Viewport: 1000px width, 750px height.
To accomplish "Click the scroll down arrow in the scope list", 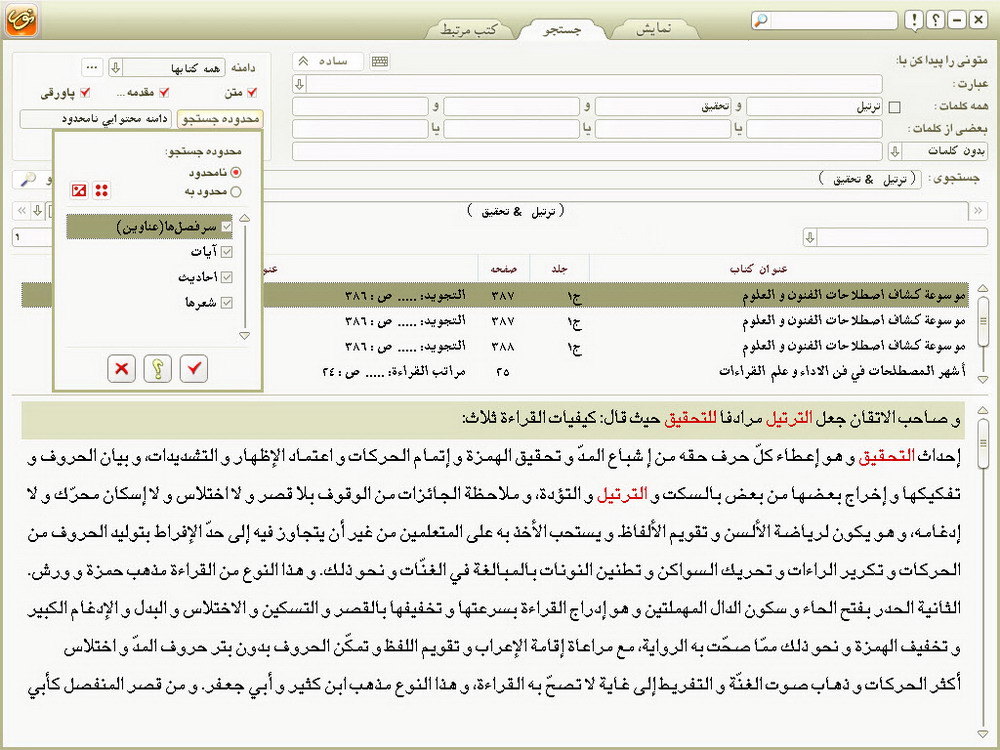I will 244,335.
